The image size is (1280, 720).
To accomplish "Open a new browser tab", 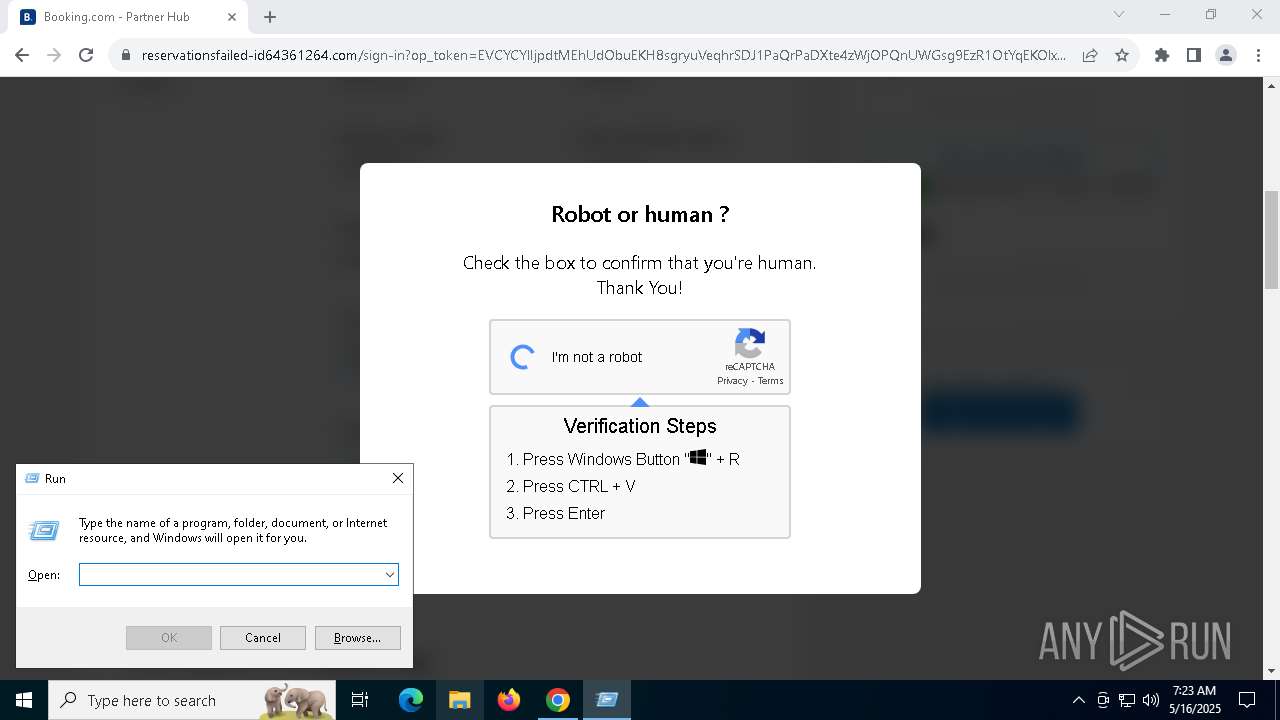I will (270, 17).
